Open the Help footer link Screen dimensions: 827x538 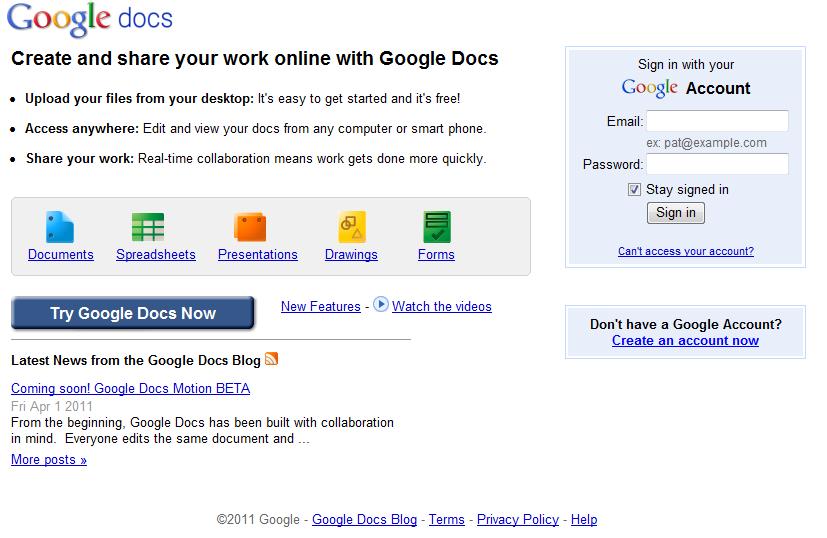point(584,520)
